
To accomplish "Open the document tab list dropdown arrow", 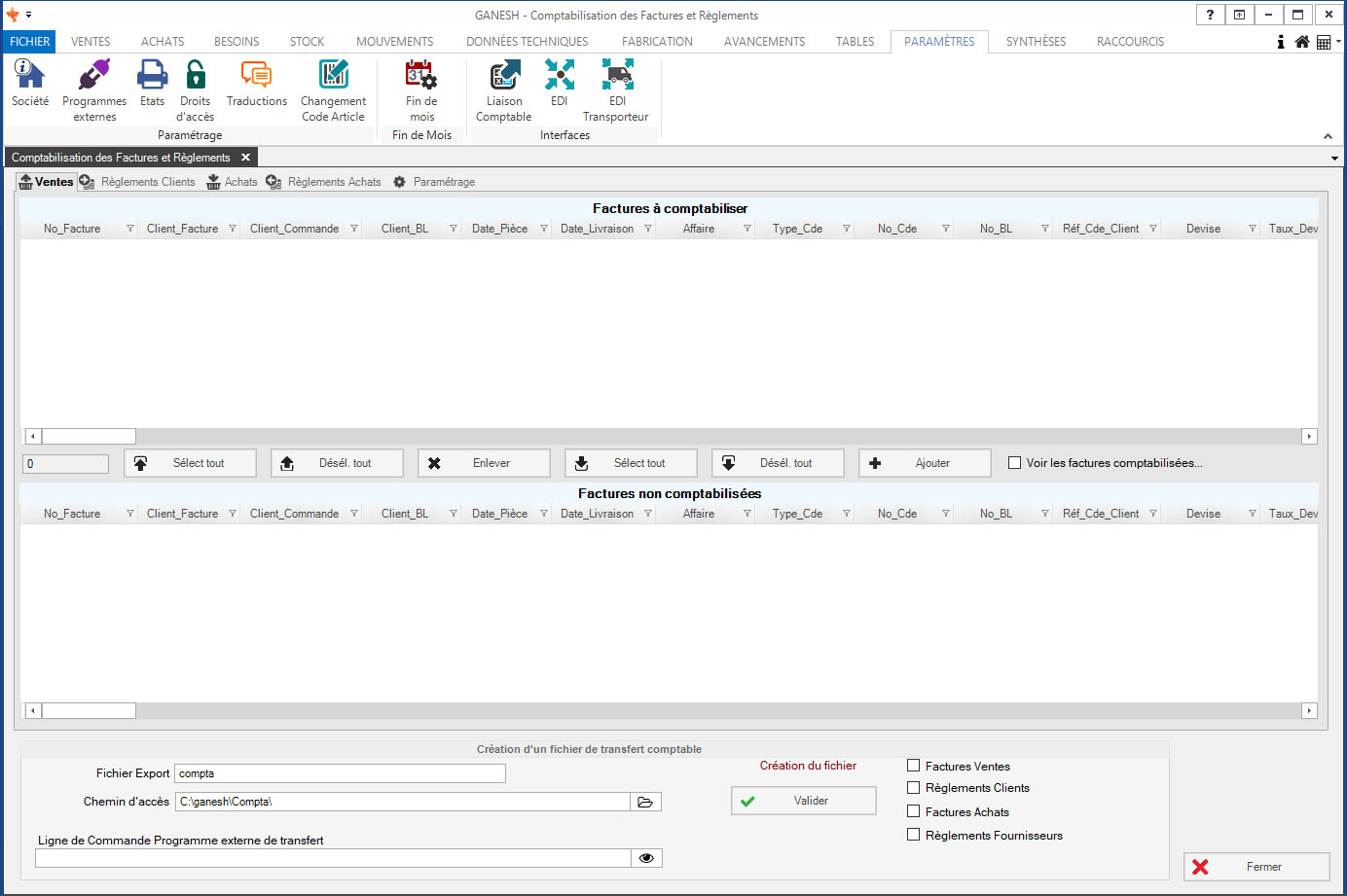I will tap(1334, 158).
